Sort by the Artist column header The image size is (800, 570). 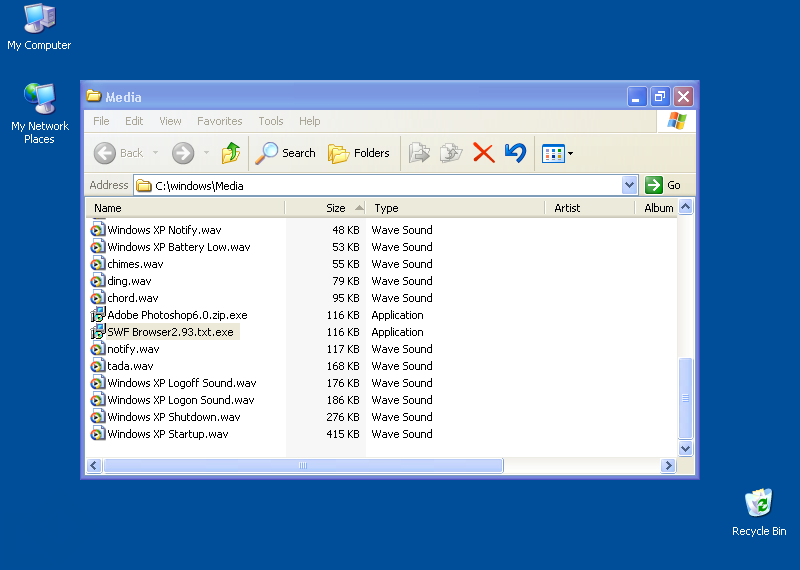[x=590, y=208]
